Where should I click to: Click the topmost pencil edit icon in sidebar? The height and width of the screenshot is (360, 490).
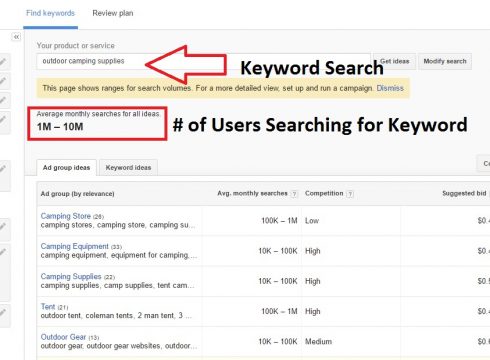3,62
